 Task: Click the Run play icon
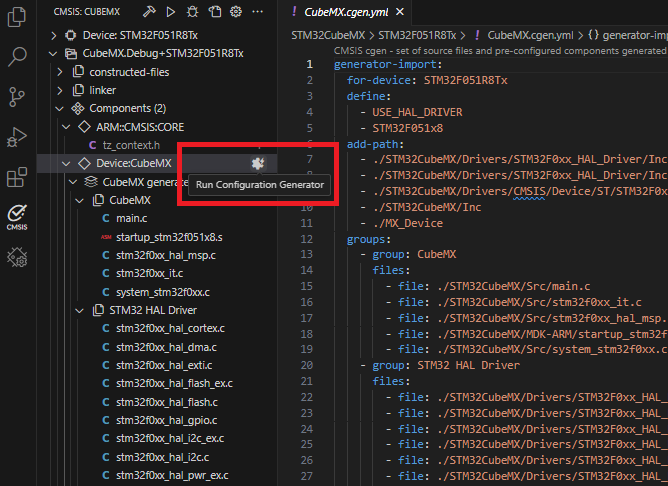click(171, 12)
